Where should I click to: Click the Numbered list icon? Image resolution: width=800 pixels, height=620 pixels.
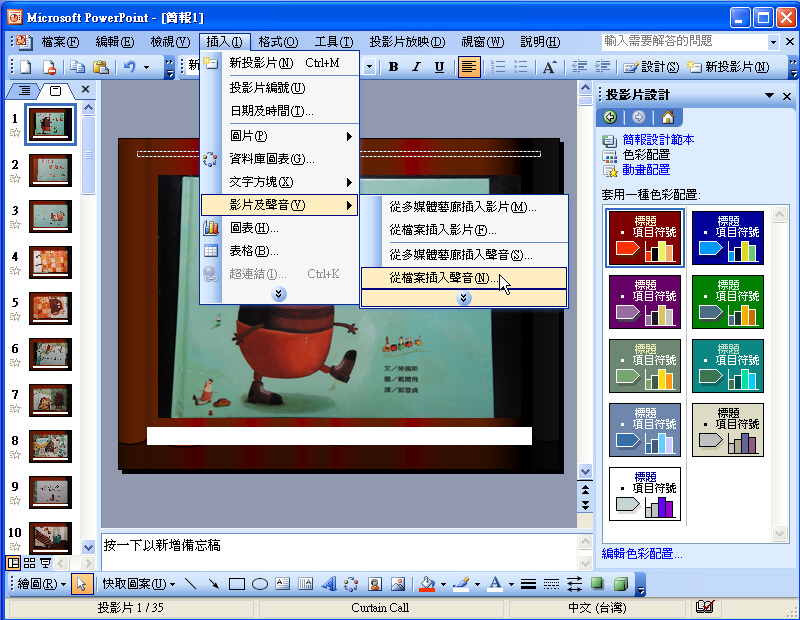pos(497,67)
